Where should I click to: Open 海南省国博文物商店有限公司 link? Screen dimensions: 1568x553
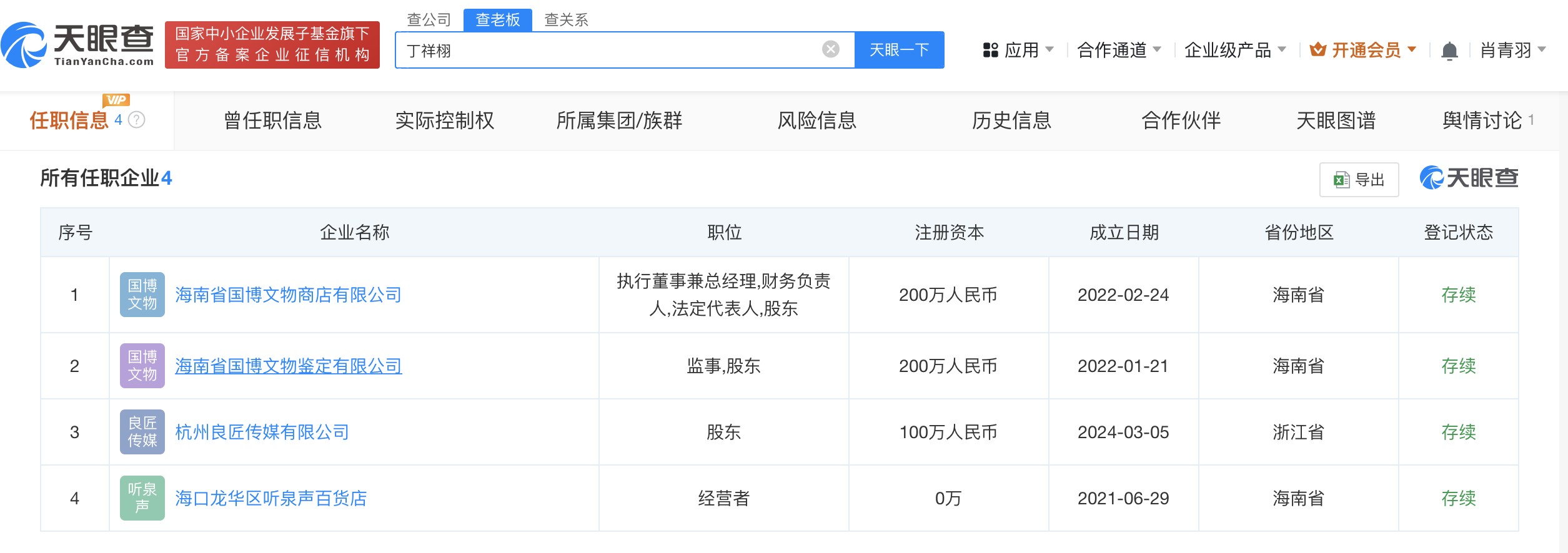(288, 295)
